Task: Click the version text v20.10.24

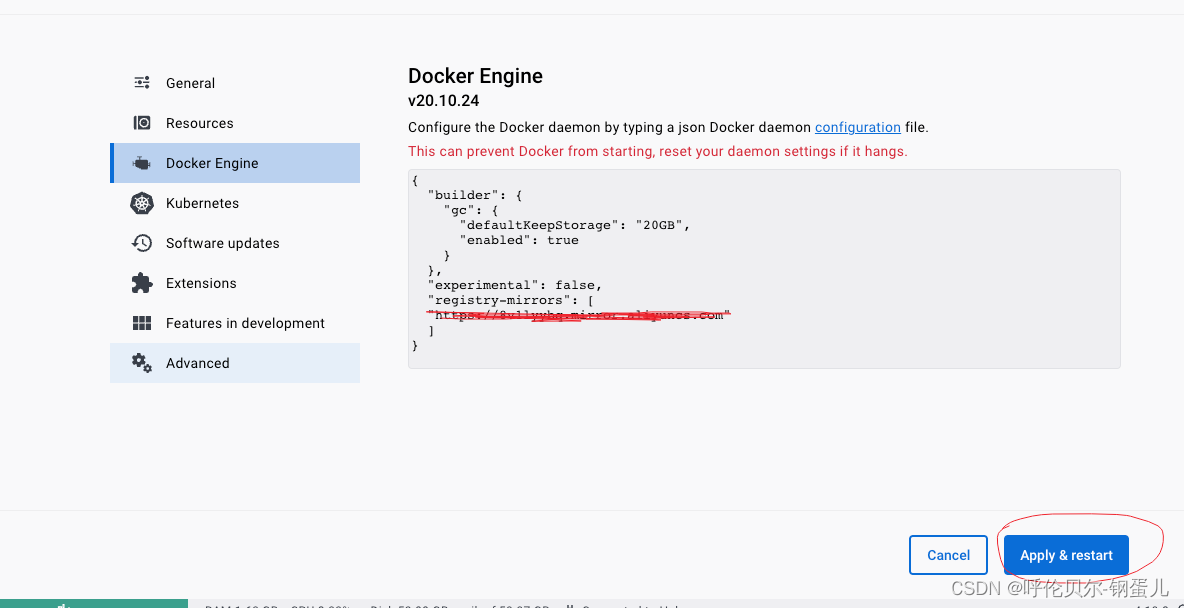Action: [x=443, y=100]
